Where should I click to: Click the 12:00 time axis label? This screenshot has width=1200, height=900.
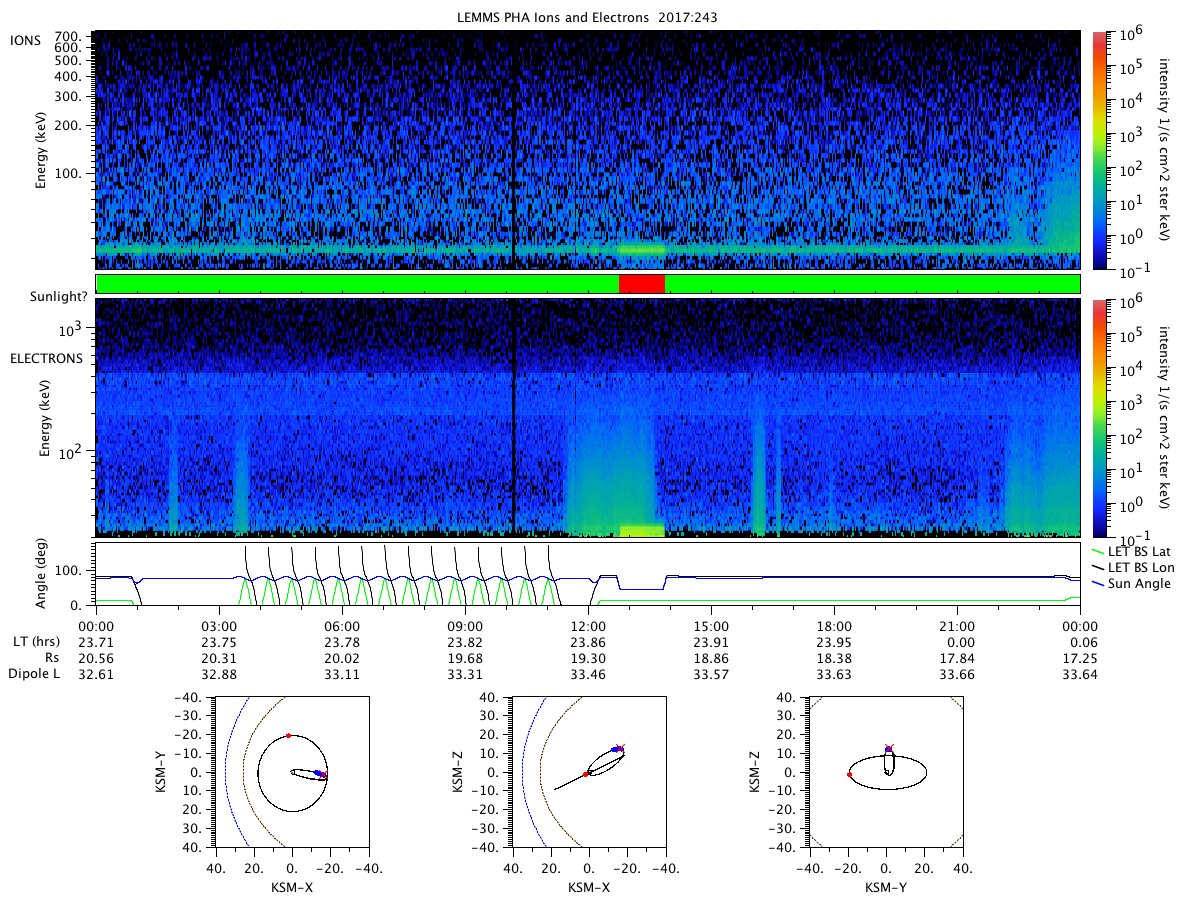click(588, 624)
